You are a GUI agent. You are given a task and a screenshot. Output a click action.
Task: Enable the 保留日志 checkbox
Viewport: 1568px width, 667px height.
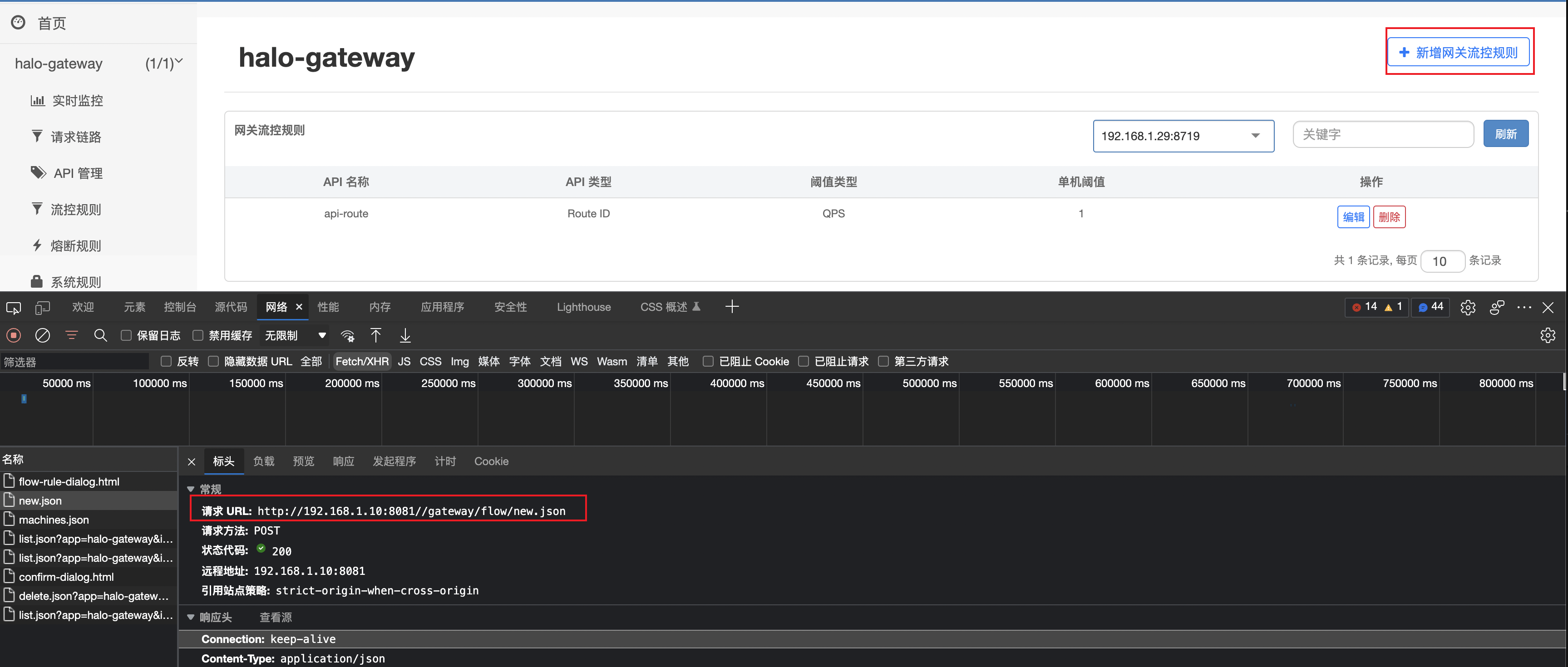tap(126, 335)
